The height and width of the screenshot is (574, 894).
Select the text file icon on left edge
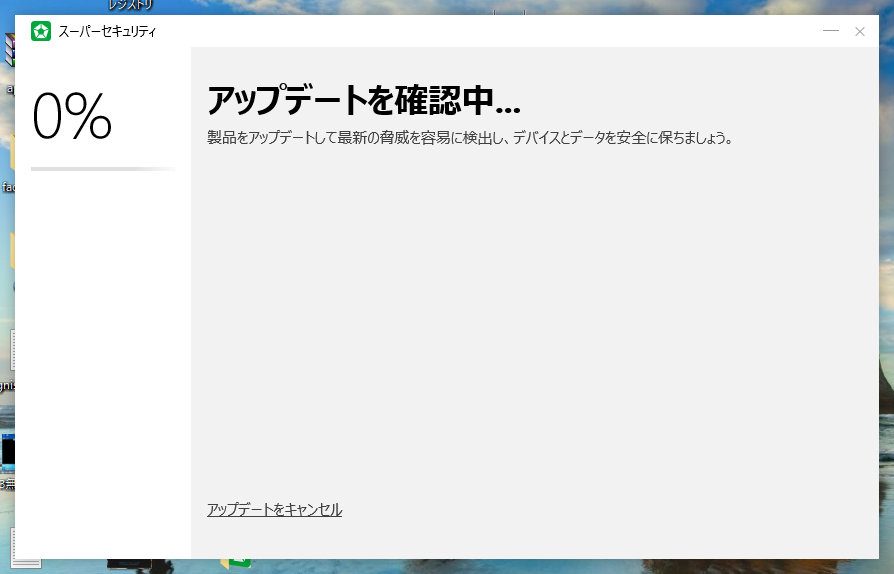[9, 350]
